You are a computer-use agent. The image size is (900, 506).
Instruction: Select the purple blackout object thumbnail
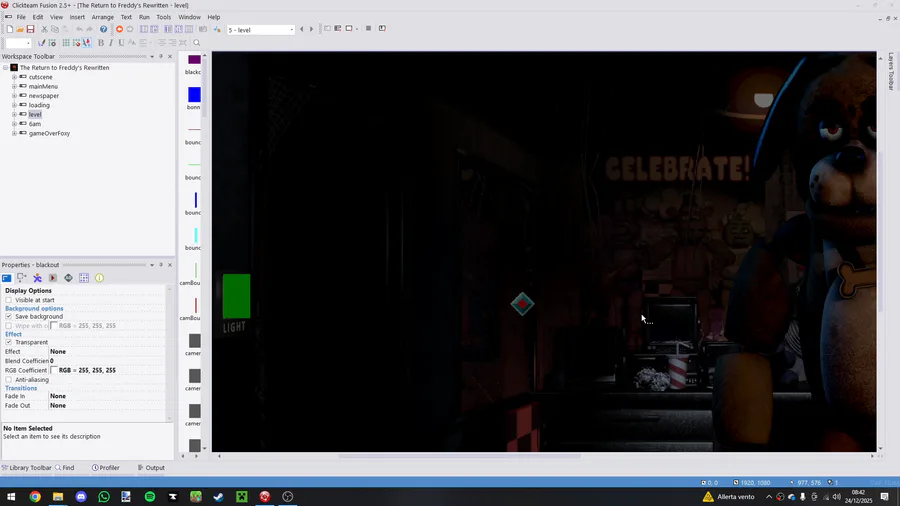(194, 60)
